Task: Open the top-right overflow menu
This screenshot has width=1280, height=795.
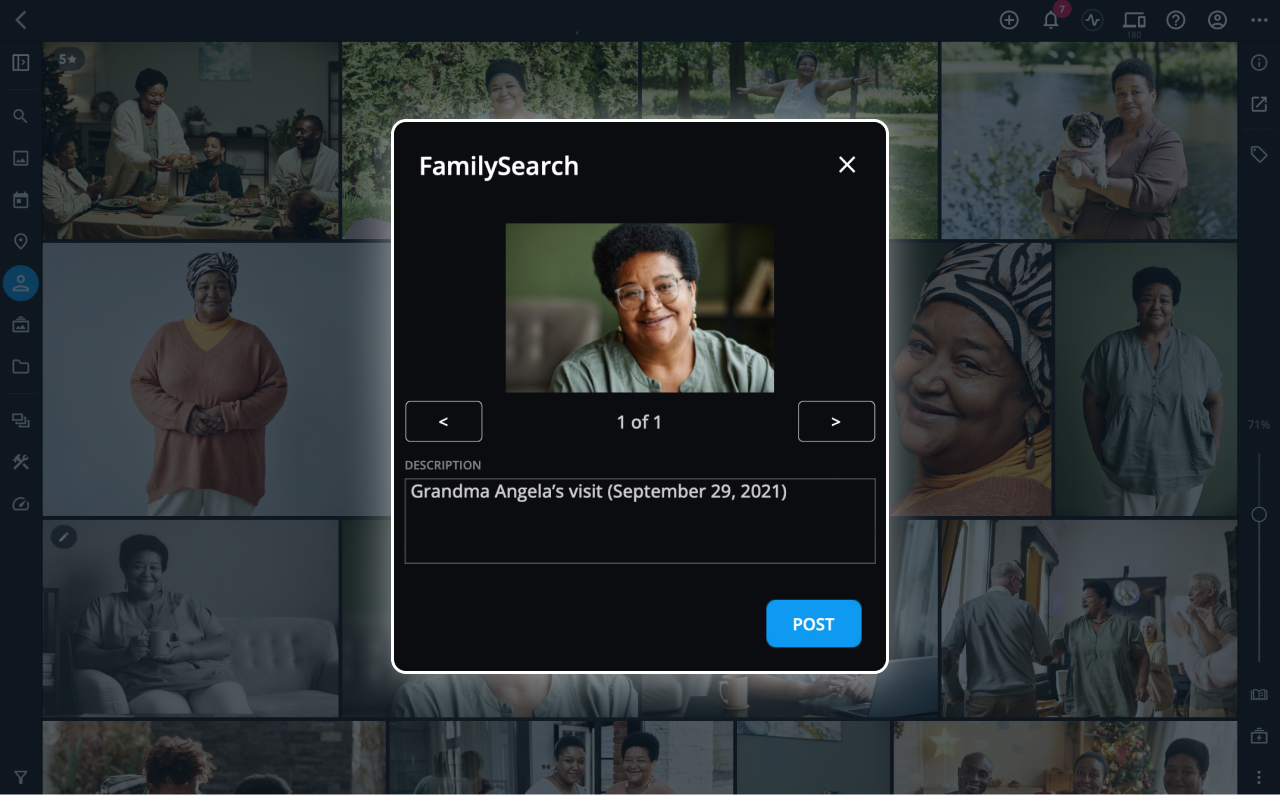Action: pyautogui.click(x=1259, y=20)
